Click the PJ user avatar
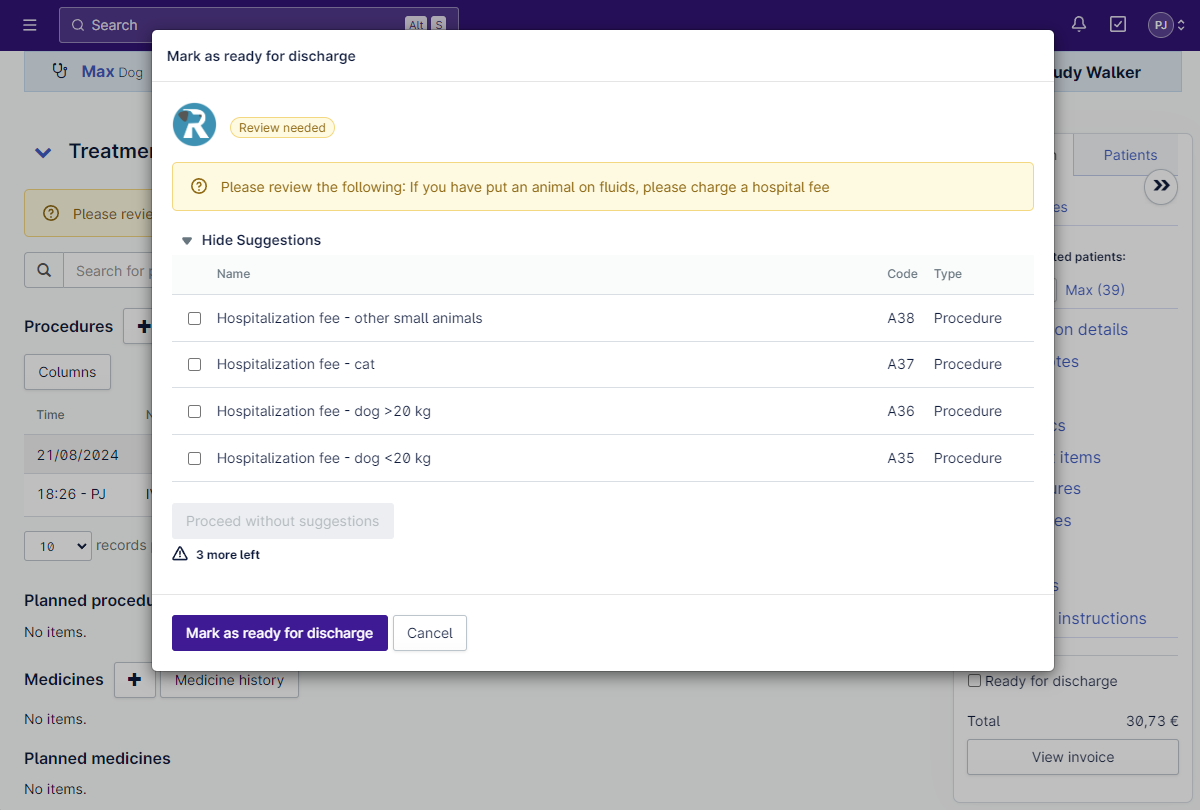The height and width of the screenshot is (810, 1200). (x=1160, y=25)
